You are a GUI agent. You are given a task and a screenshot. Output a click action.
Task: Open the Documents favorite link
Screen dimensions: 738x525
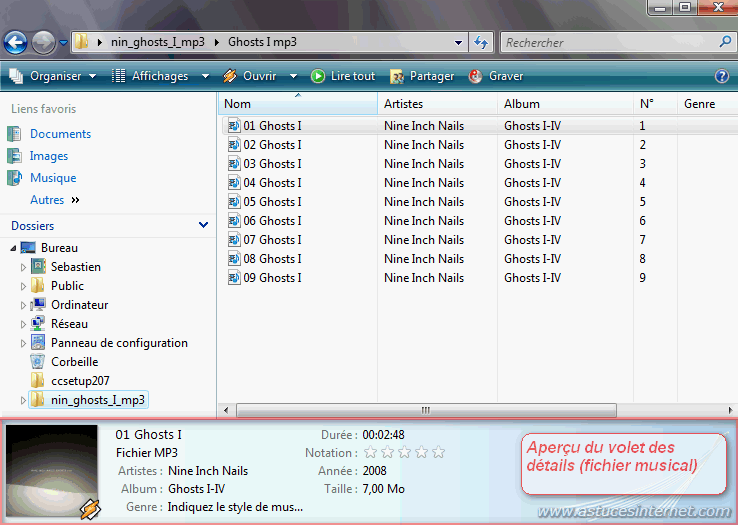(60, 134)
